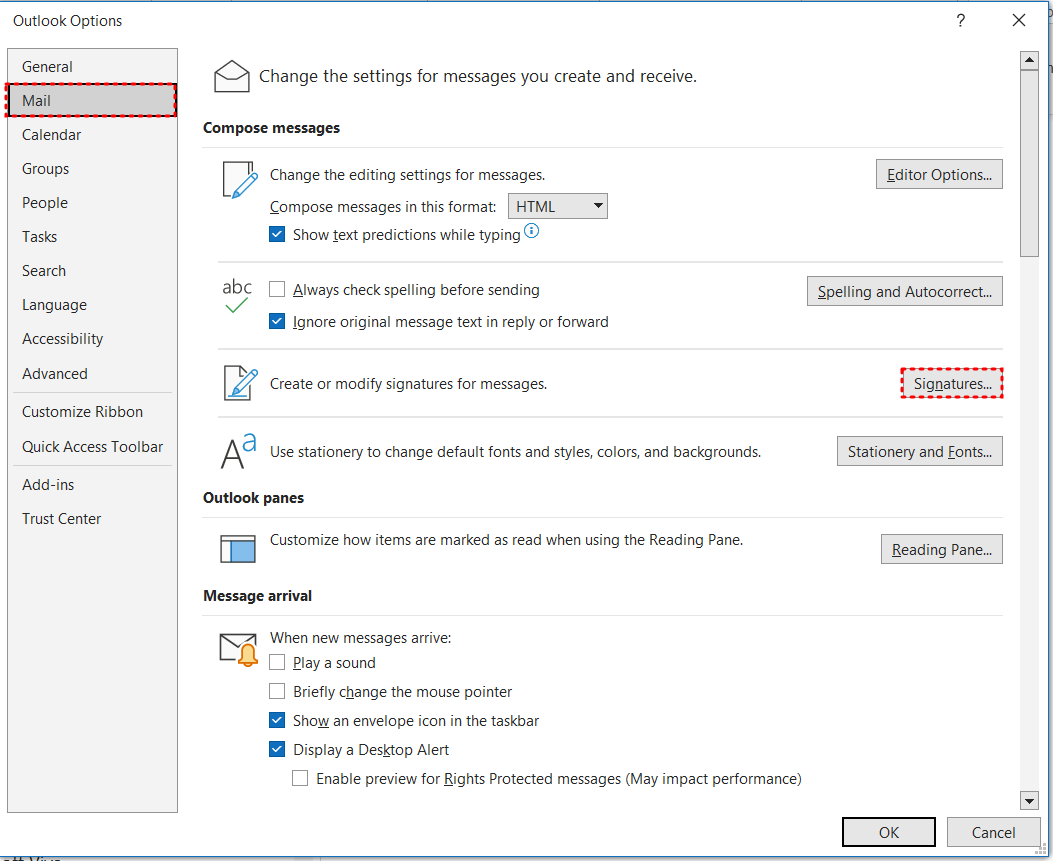Open Spelling and Autocorrect settings
The width and height of the screenshot is (1053, 861).
coord(905,291)
